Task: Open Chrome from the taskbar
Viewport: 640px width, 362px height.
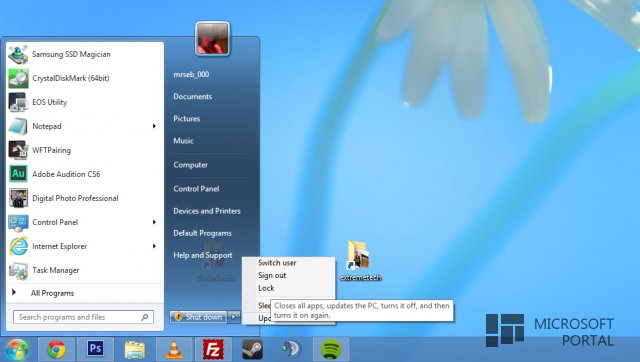Action: [x=56, y=349]
